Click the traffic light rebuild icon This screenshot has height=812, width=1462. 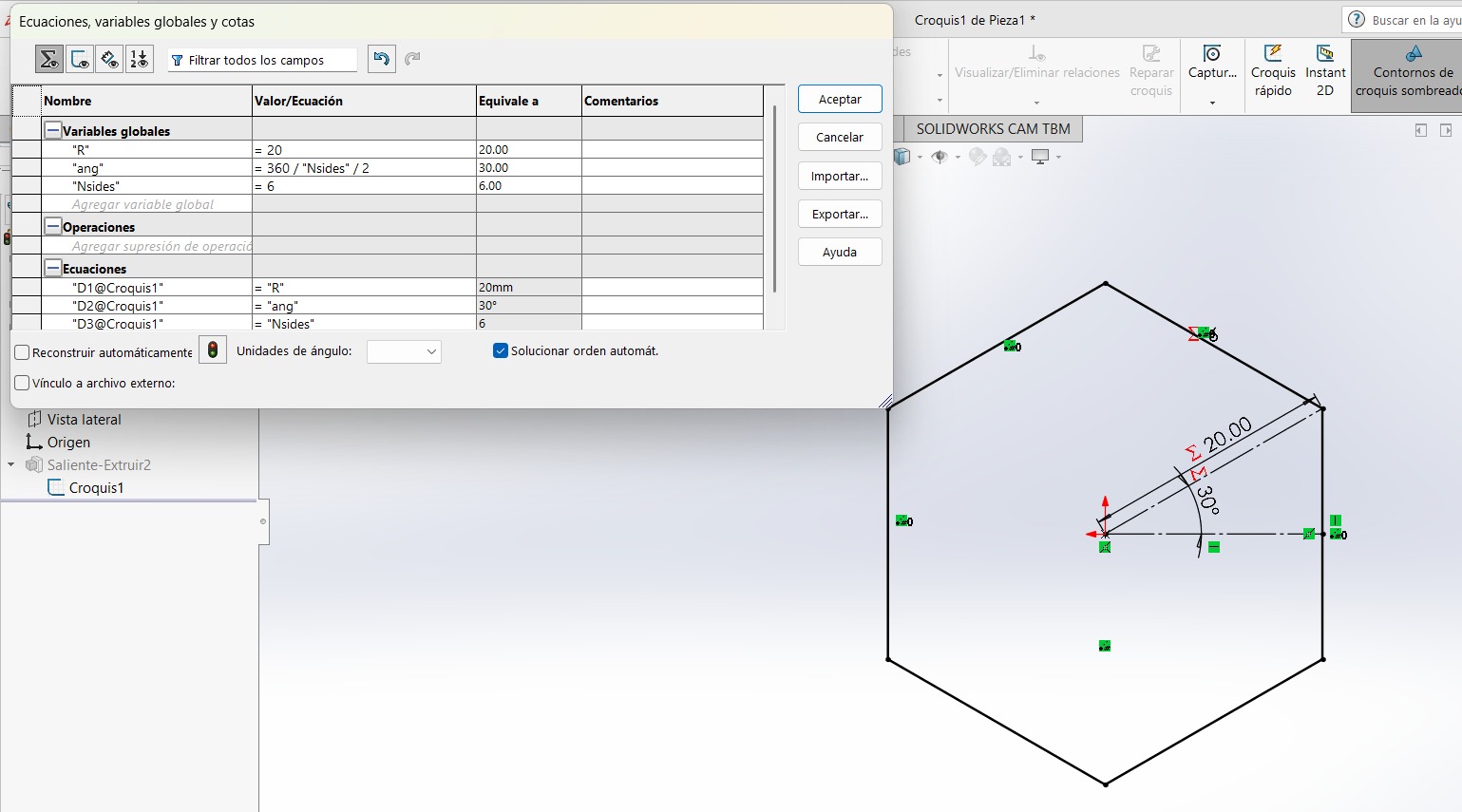tap(213, 349)
